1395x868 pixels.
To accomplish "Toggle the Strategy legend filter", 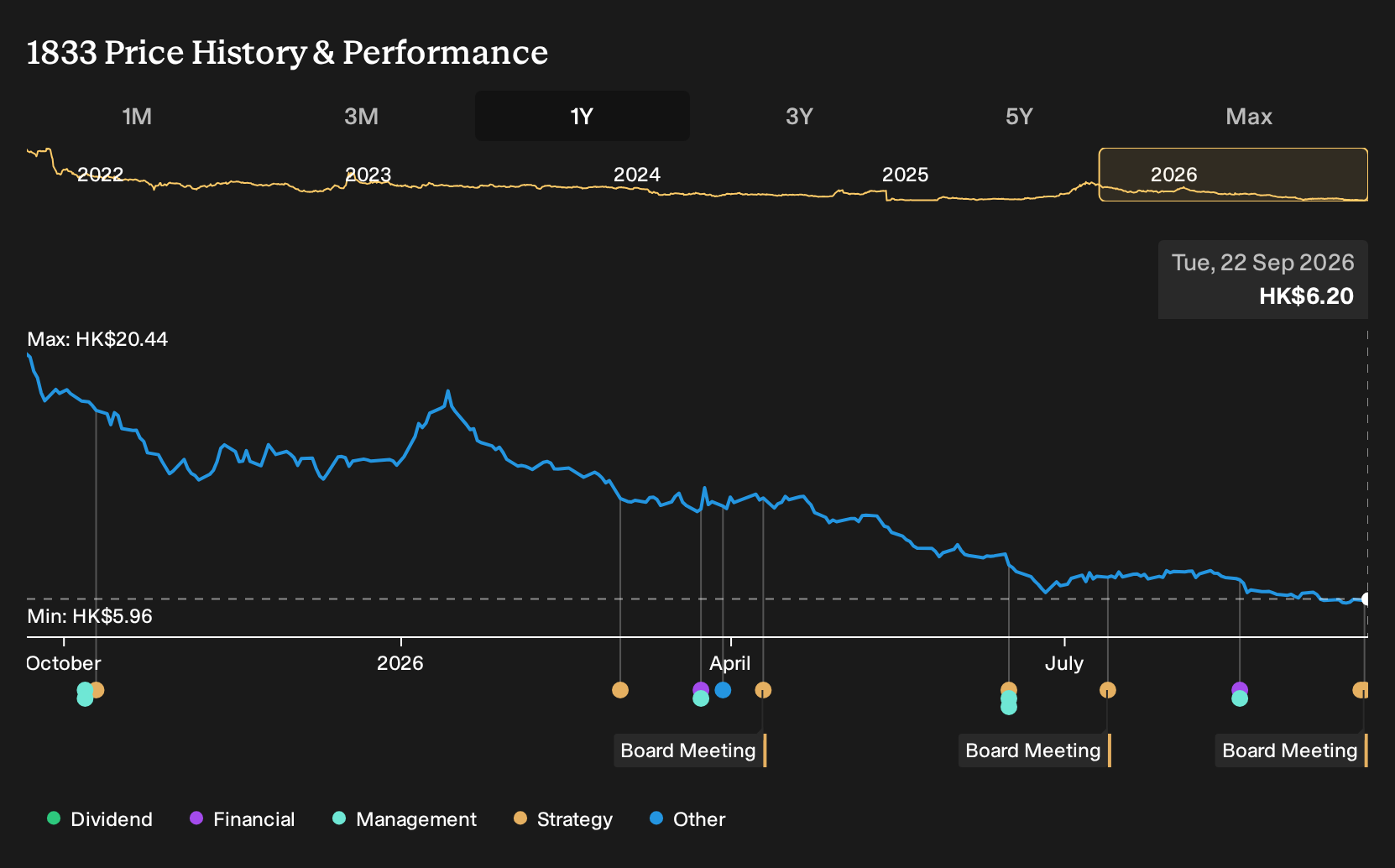I will click(x=563, y=819).
